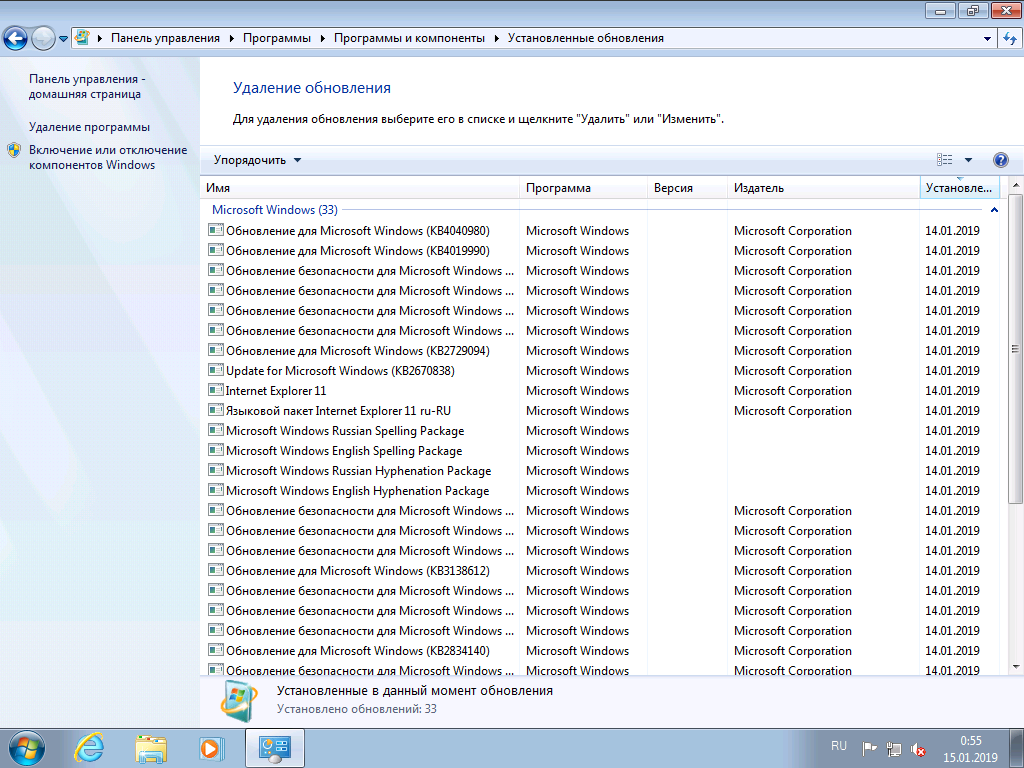Launch Internet Explorer from taskbar
The width and height of the screenshot is (1024, 768).
pyautogui.click(x=89, y=748)
